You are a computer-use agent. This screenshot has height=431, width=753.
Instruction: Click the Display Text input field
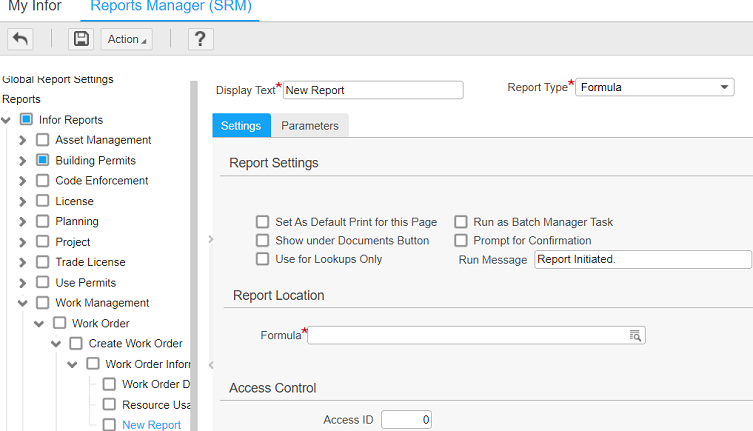372,90
